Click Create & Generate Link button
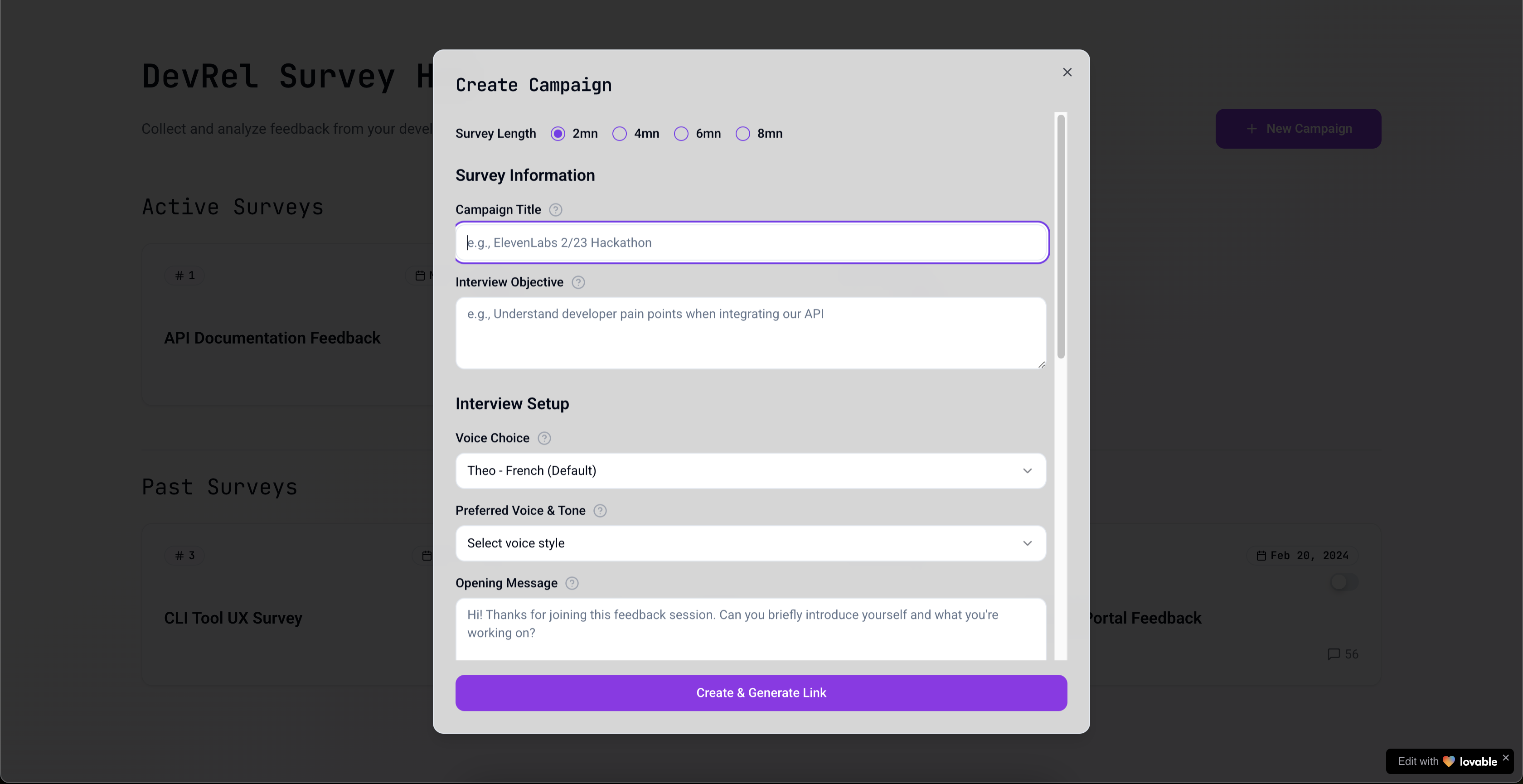 [x=761, y=693]
